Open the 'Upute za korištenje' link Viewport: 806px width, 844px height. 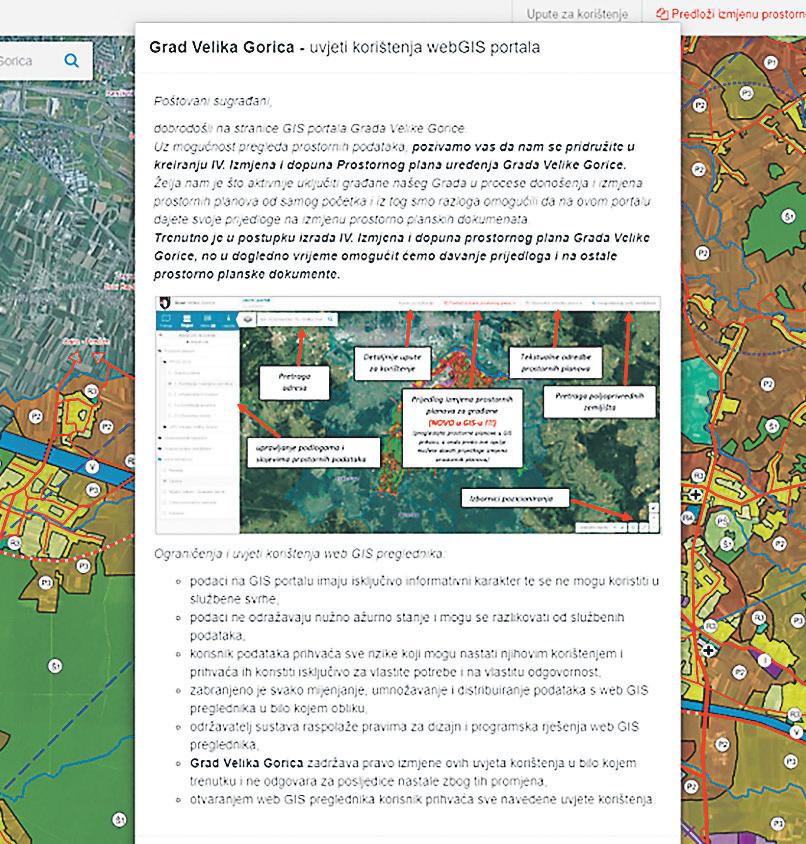[577, 14]
